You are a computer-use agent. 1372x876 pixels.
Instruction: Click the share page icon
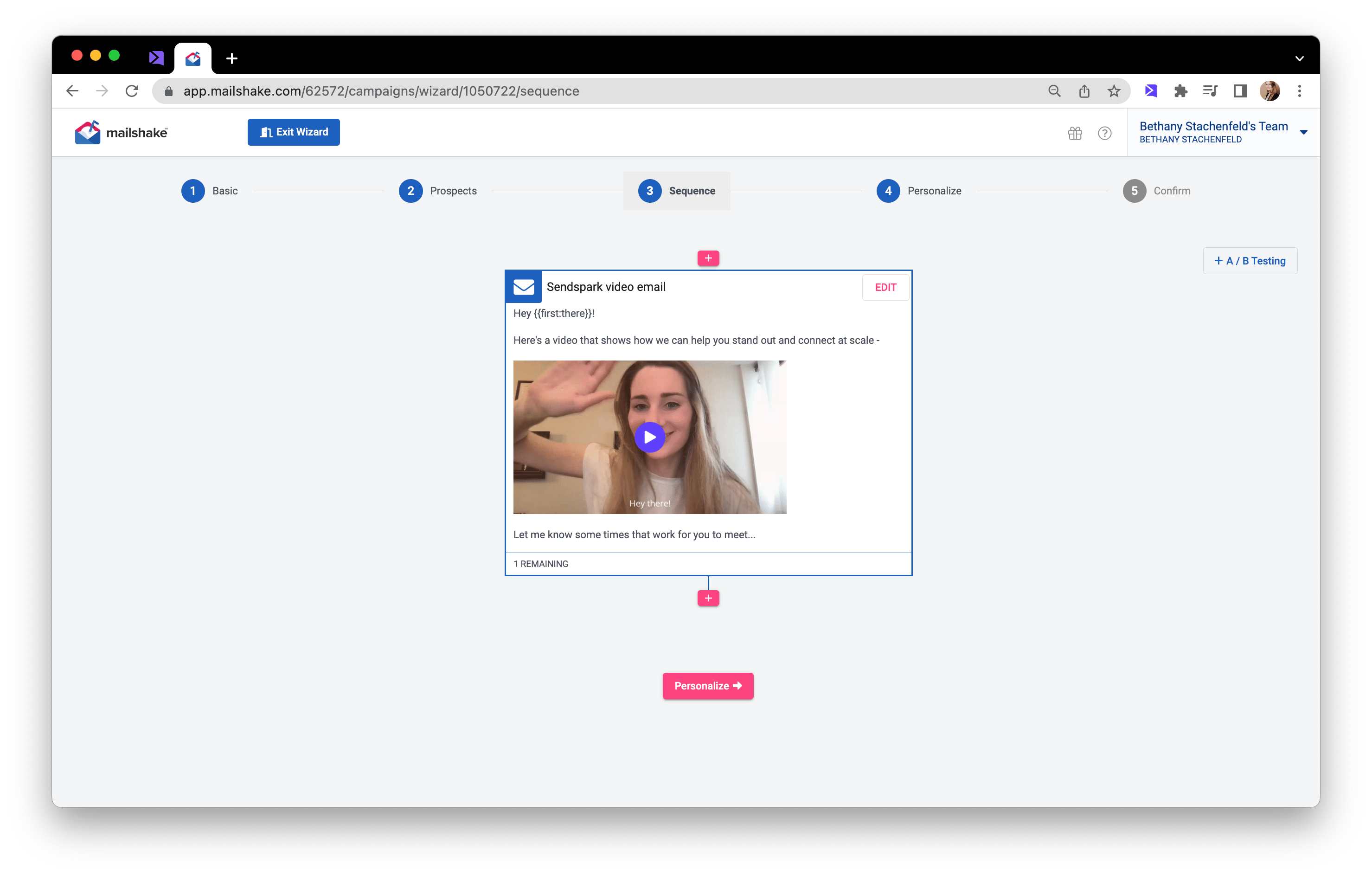1084,91
